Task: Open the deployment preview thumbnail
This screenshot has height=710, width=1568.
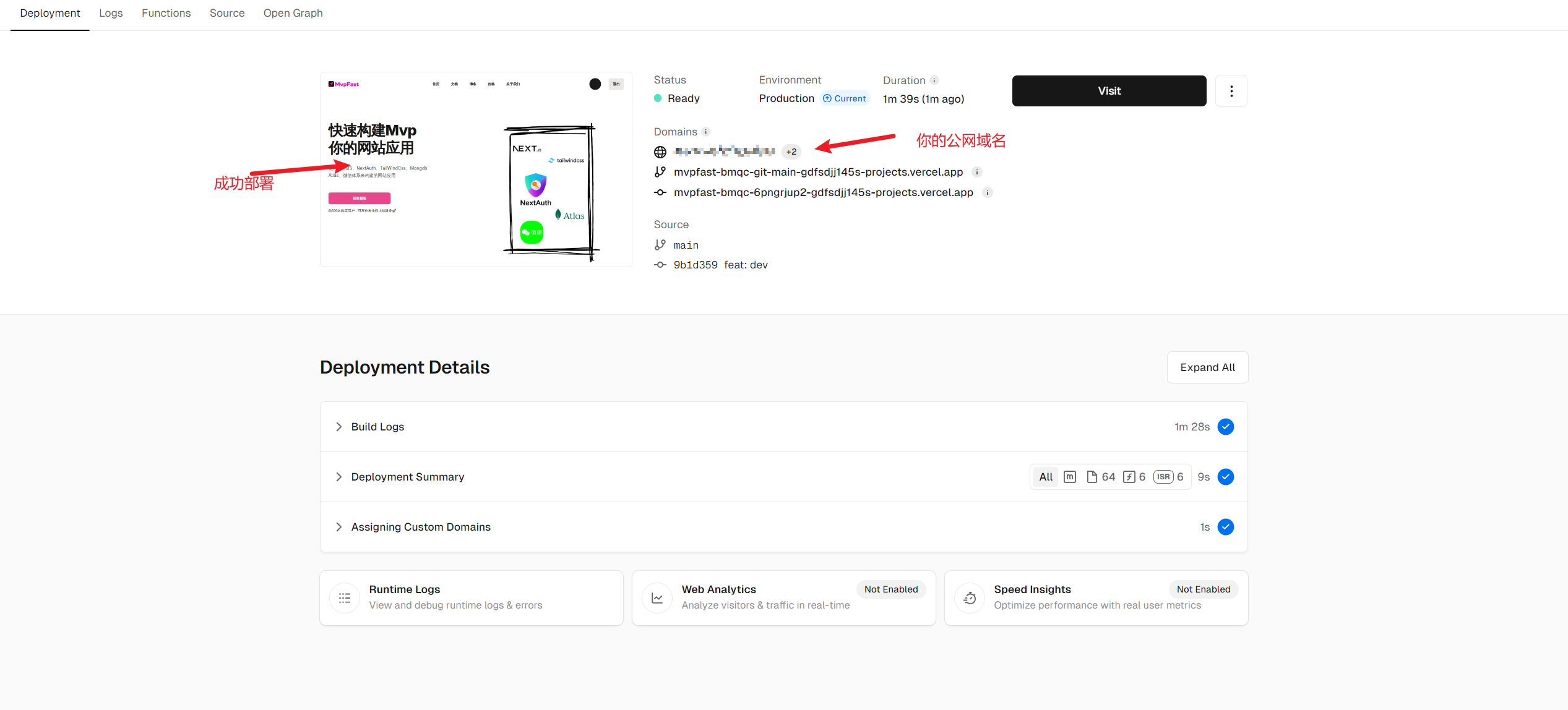Action: (x=475, y=169)
